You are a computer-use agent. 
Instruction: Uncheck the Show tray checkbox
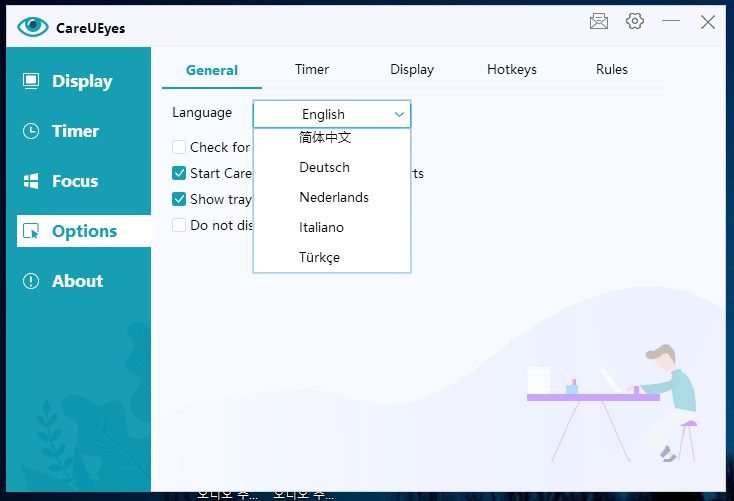(179, 199)
